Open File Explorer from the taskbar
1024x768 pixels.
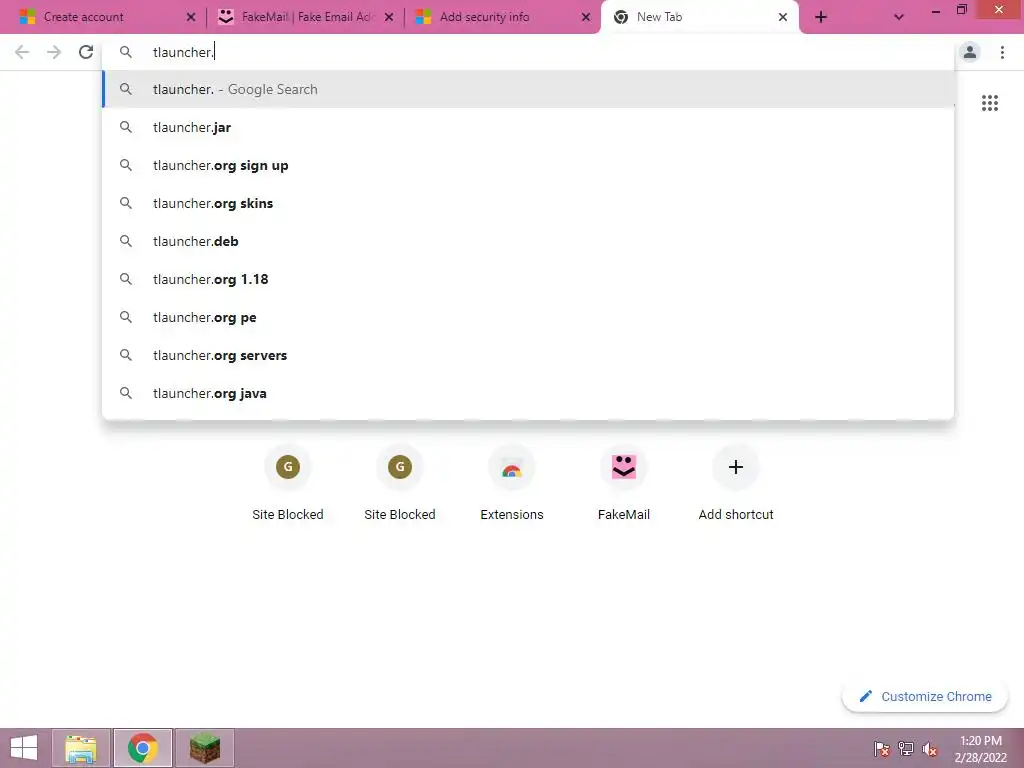81,748
